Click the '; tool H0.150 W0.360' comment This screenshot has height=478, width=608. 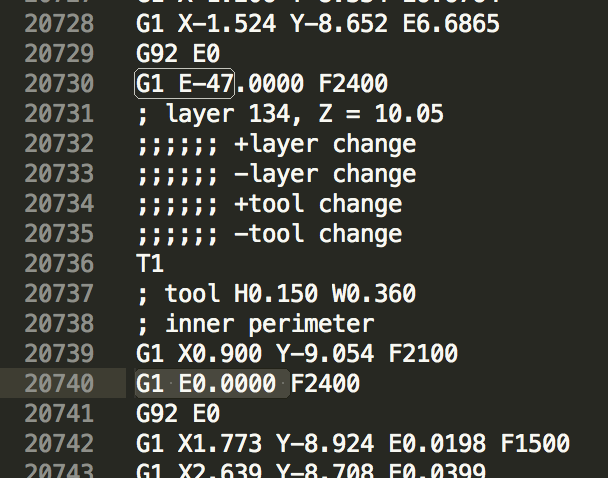[x=276, y=293]
